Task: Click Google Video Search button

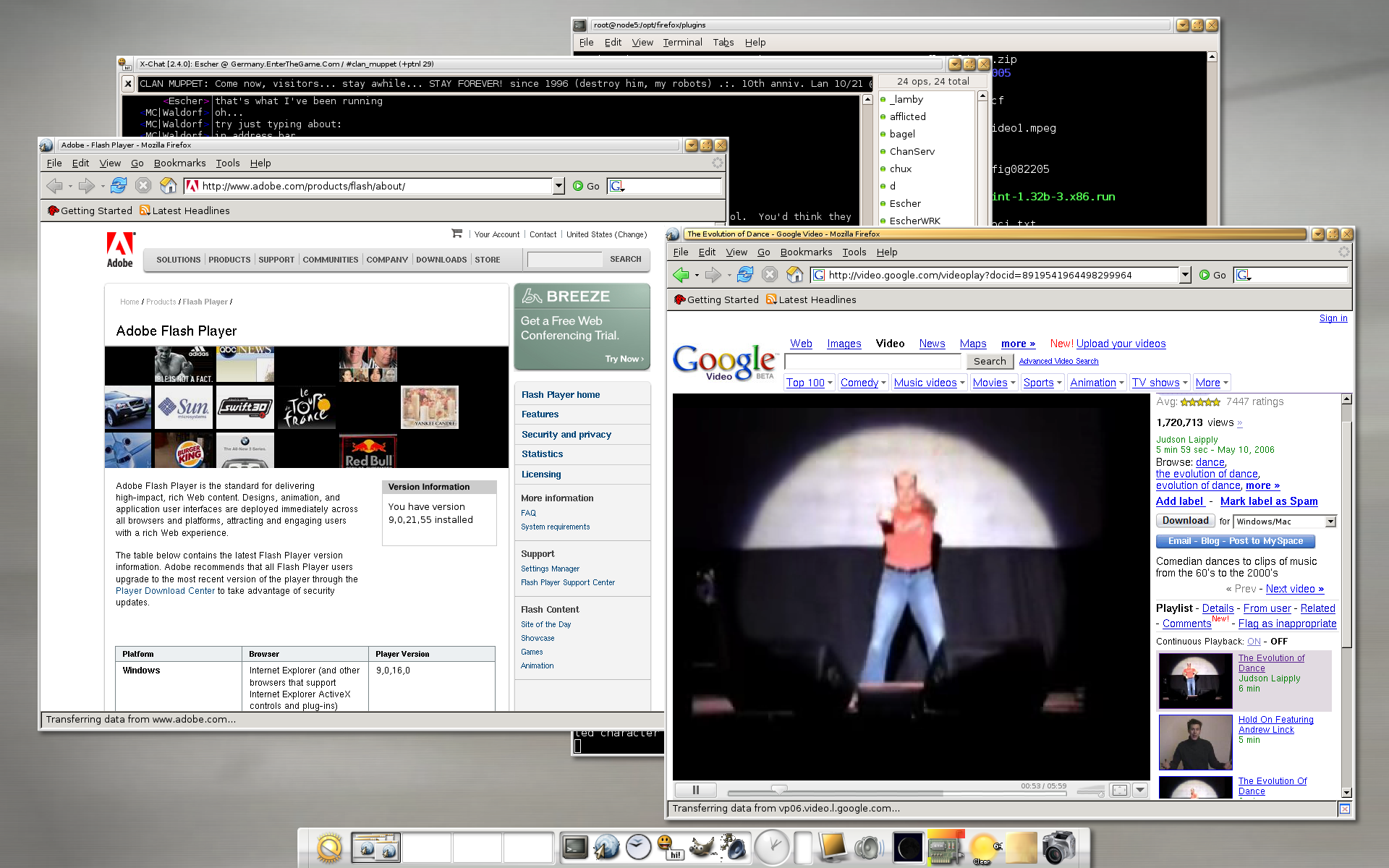Action: (989, 361)
